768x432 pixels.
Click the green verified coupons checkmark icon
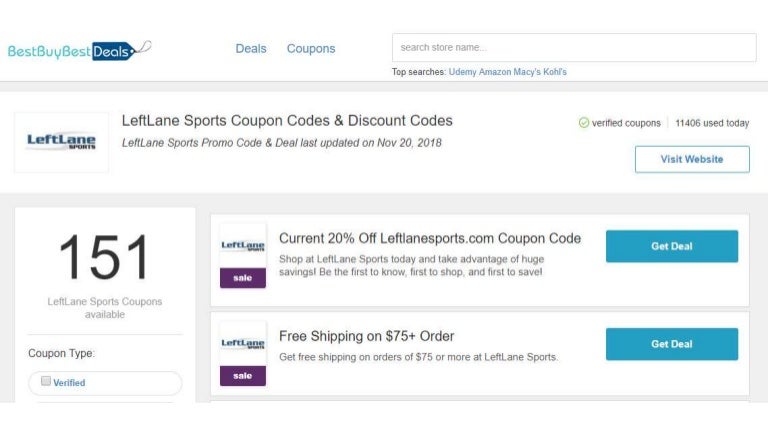coord(584,123)
